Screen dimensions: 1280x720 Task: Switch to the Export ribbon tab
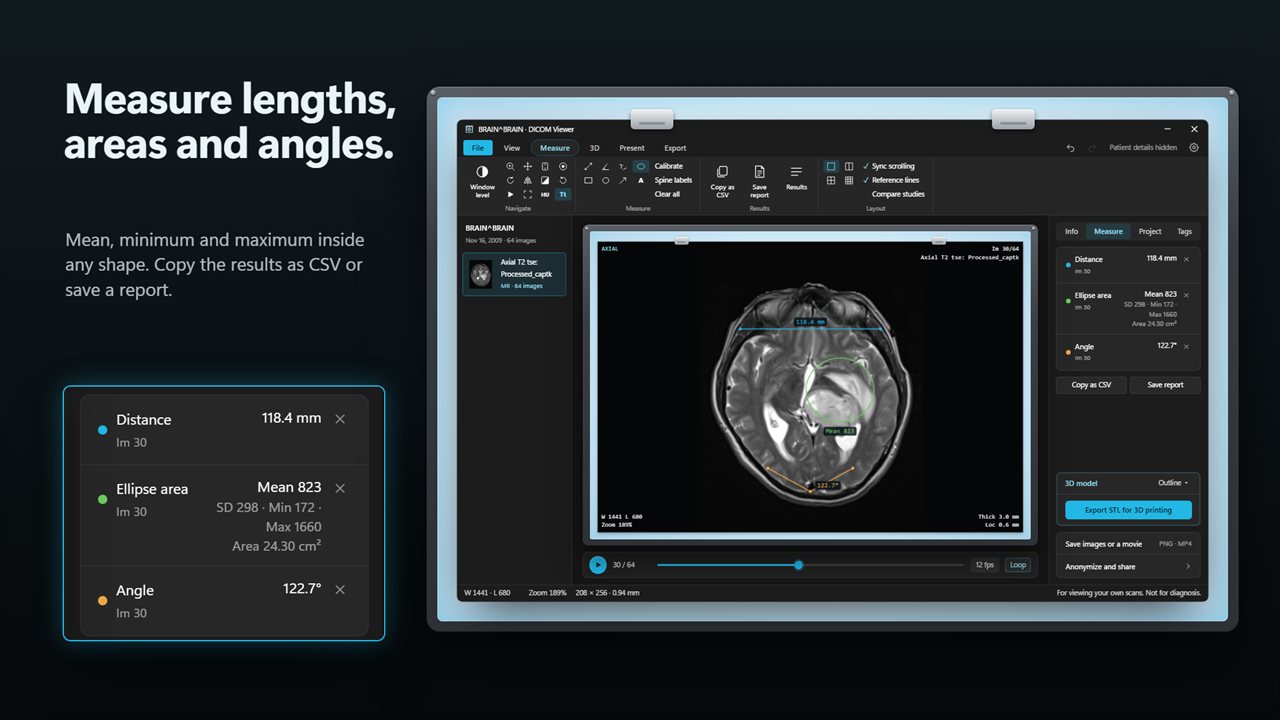click(x=675, y=148)
